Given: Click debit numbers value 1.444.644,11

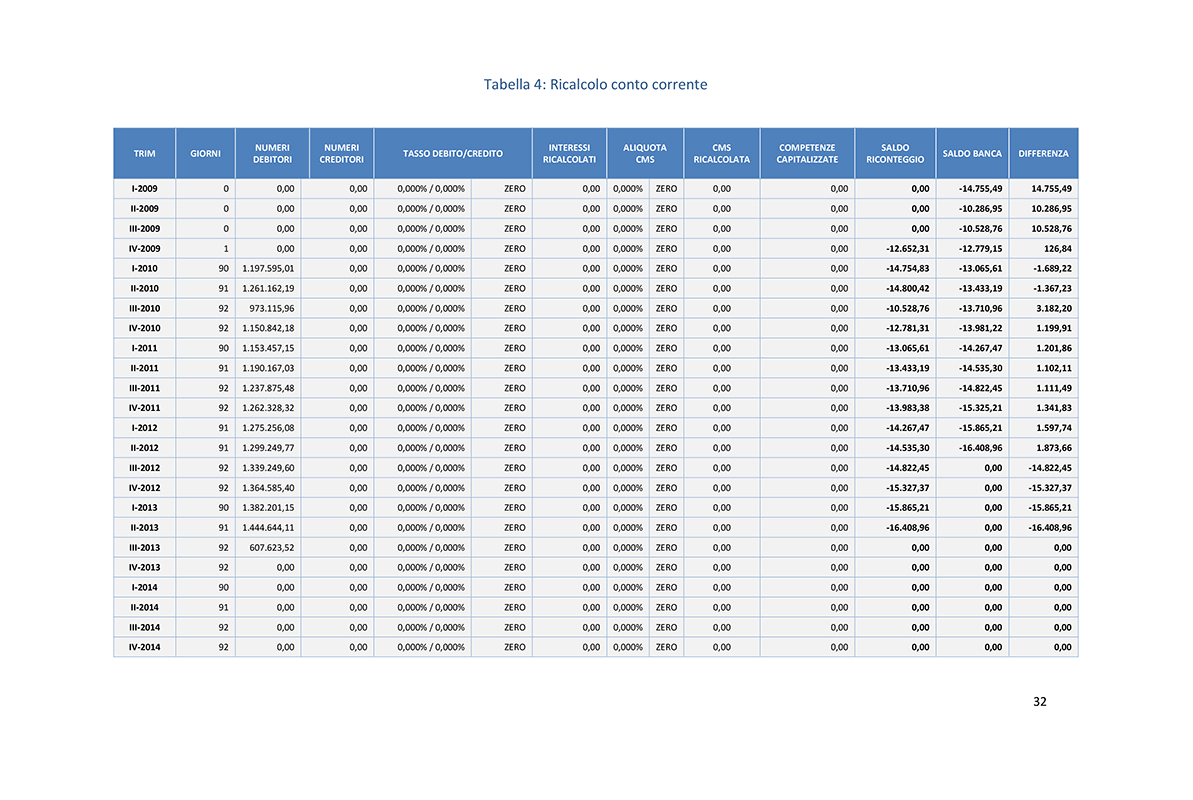Looking at the screenshot, I should coord(269,527).
